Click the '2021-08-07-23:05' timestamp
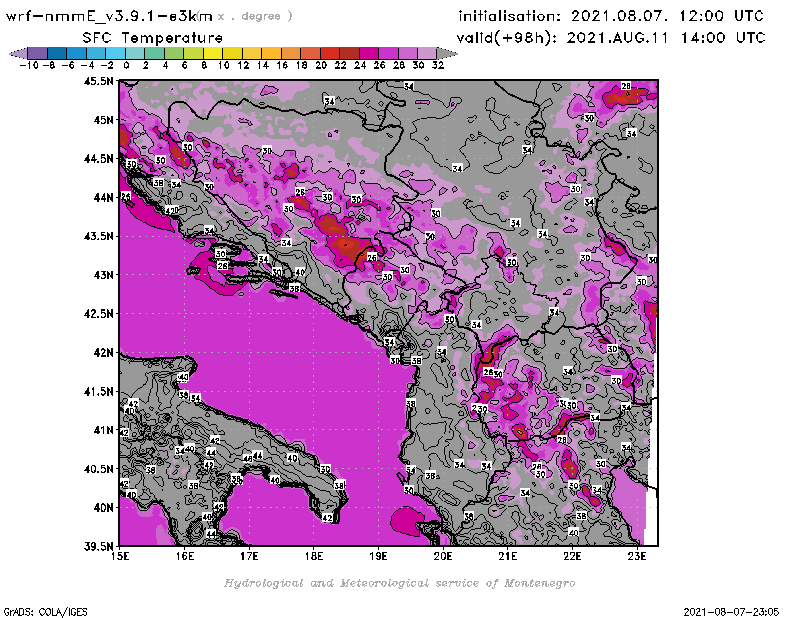800x618 pixels. click(731, 612)
